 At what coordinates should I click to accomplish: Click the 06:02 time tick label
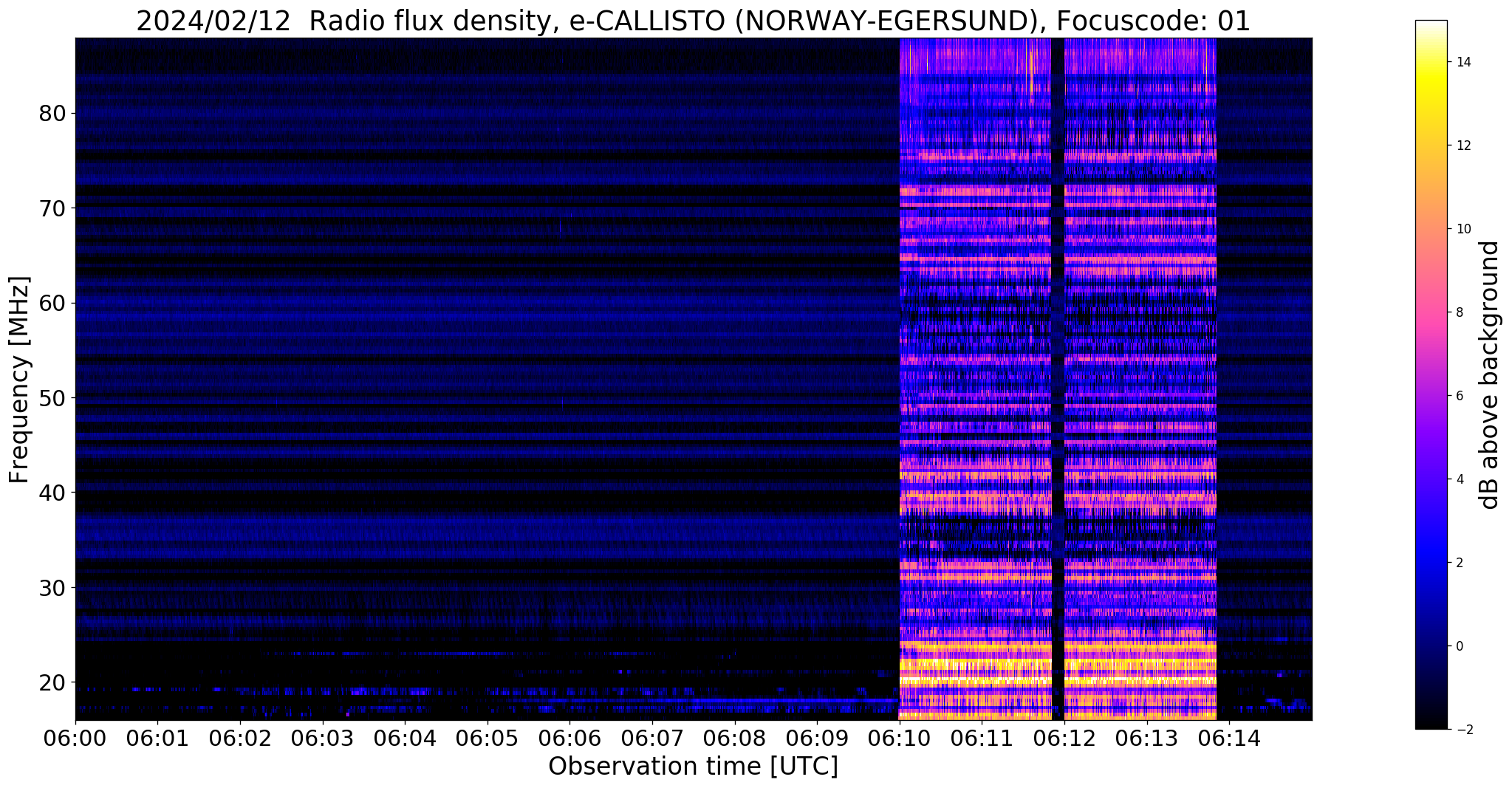[x=240, y=737]
